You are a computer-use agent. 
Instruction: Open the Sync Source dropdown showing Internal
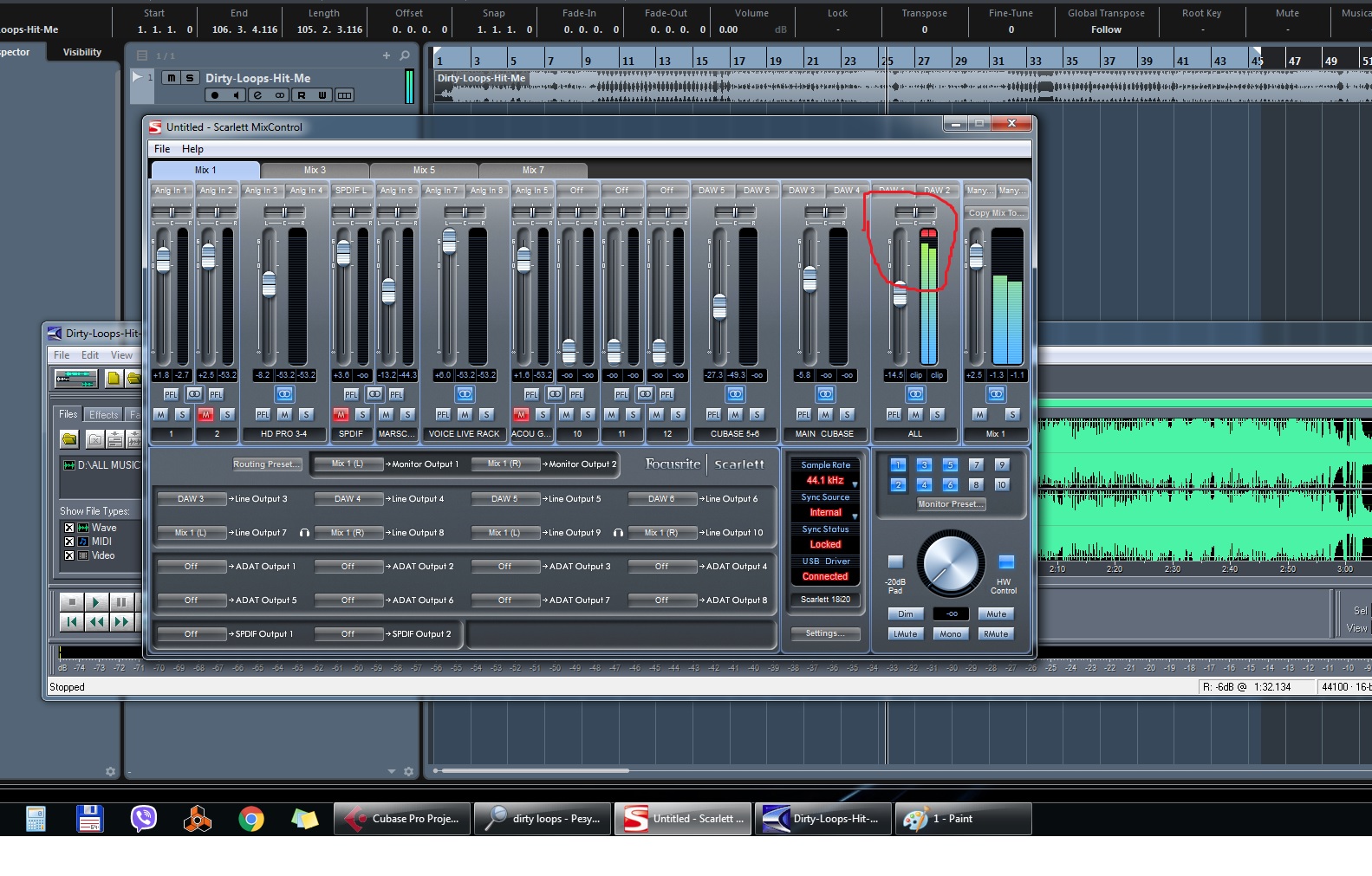click(826, 512)
